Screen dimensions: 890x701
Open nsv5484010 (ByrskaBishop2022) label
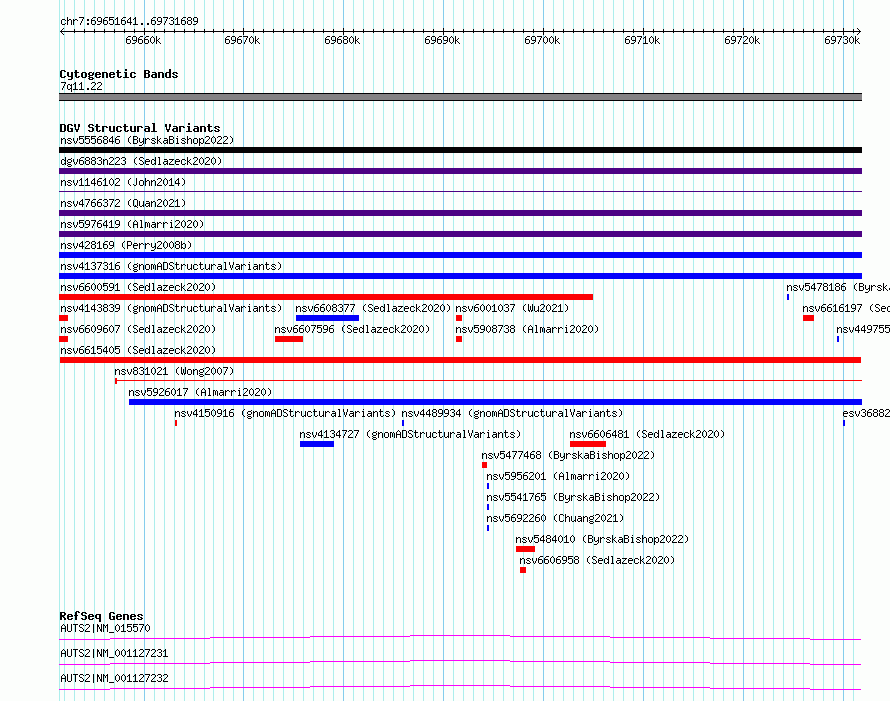(602, 539)
